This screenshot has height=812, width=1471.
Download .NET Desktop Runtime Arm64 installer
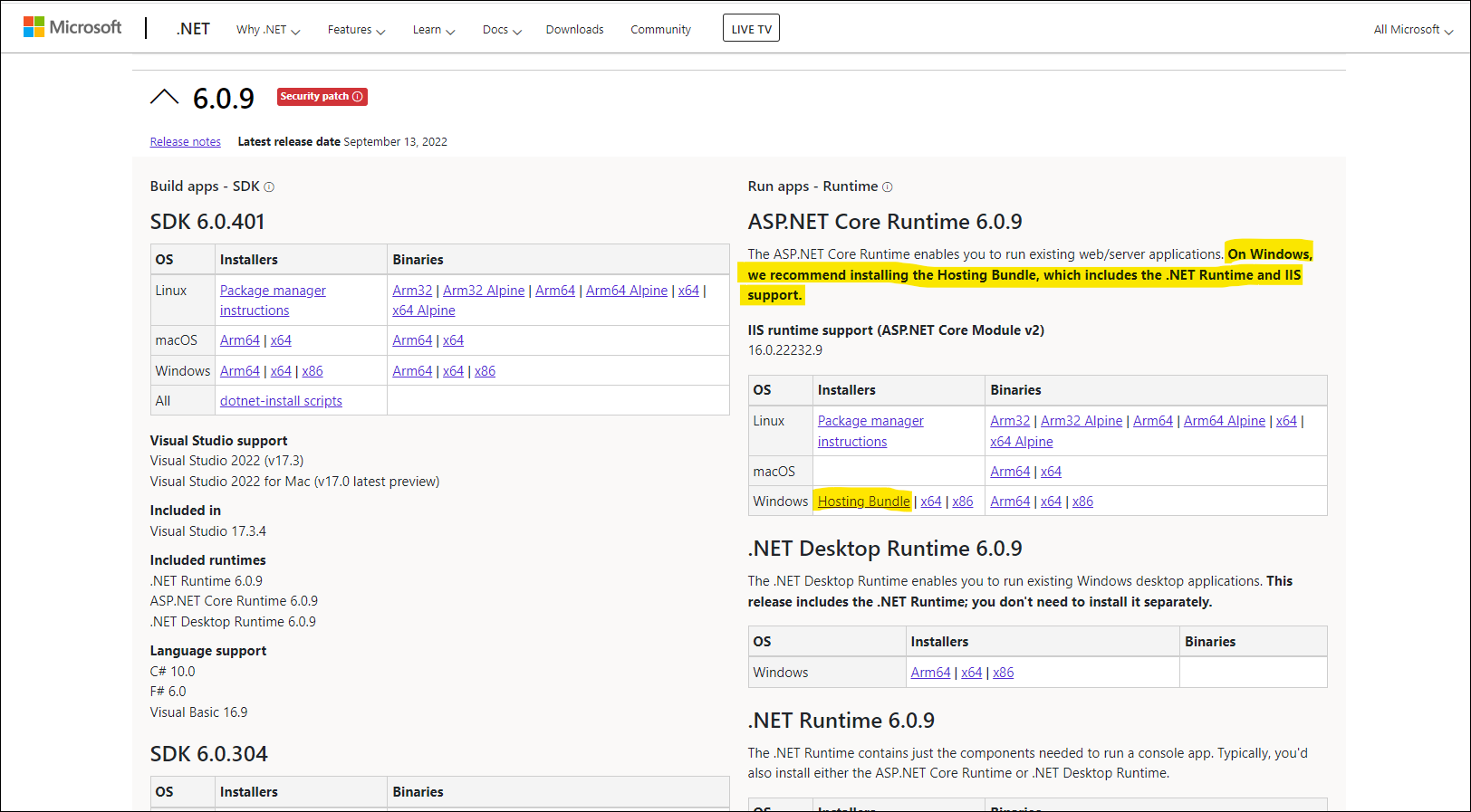pos(930,673)
